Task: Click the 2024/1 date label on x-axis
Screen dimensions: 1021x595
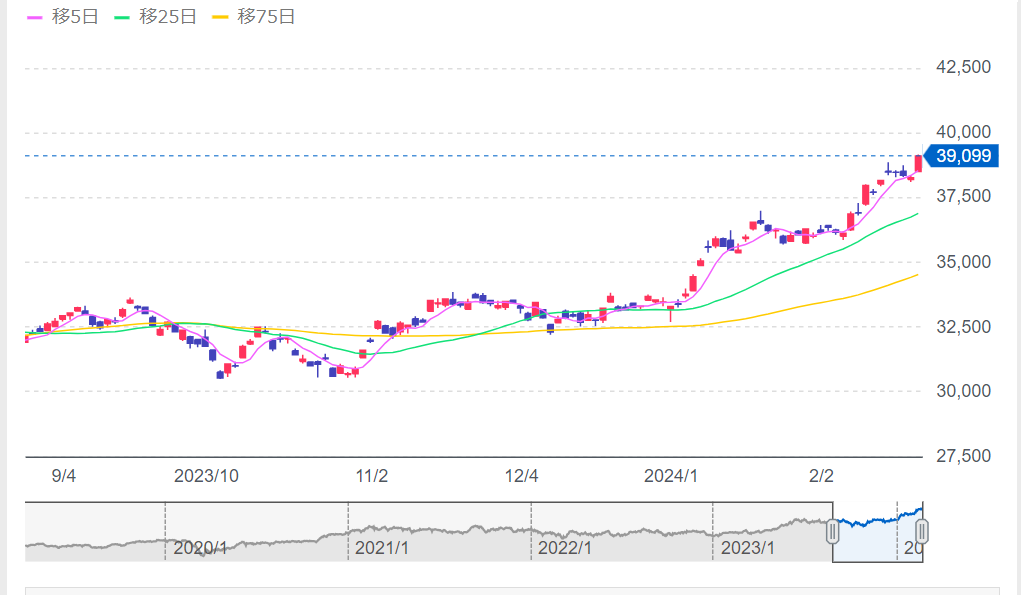Action: (x=670, y=476)
